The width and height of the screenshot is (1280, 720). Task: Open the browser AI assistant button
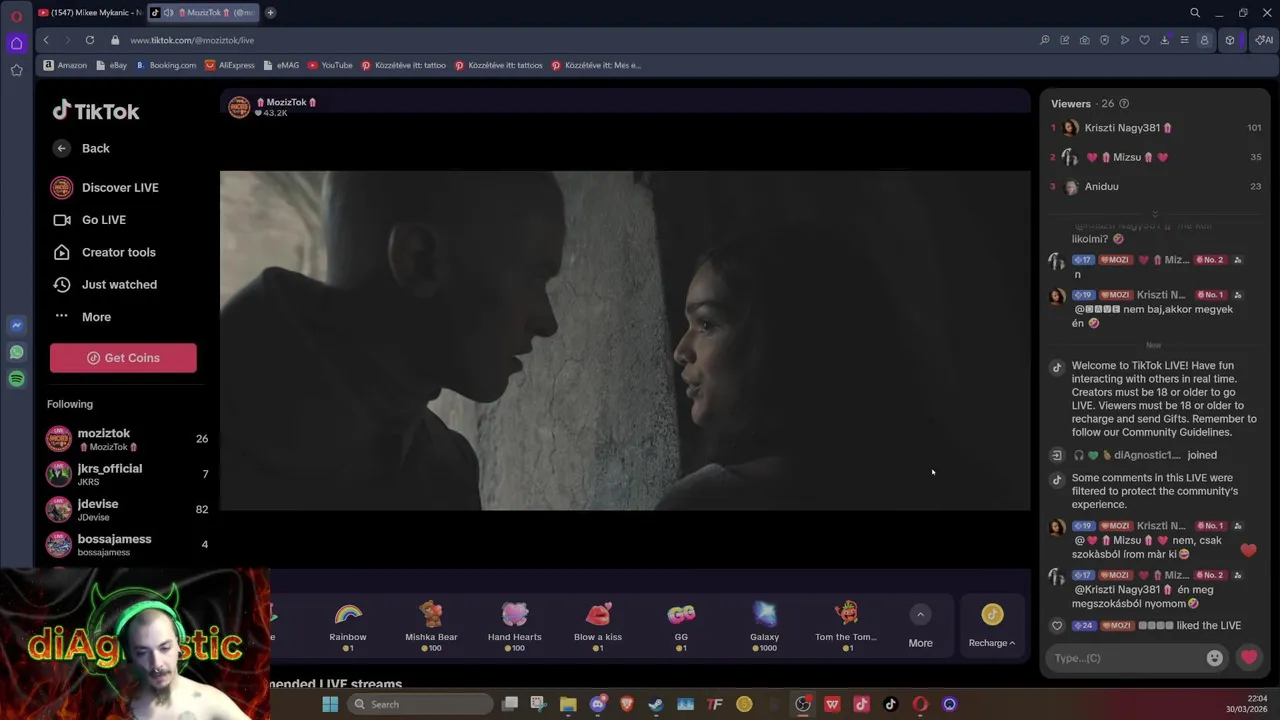point(1264,40)
